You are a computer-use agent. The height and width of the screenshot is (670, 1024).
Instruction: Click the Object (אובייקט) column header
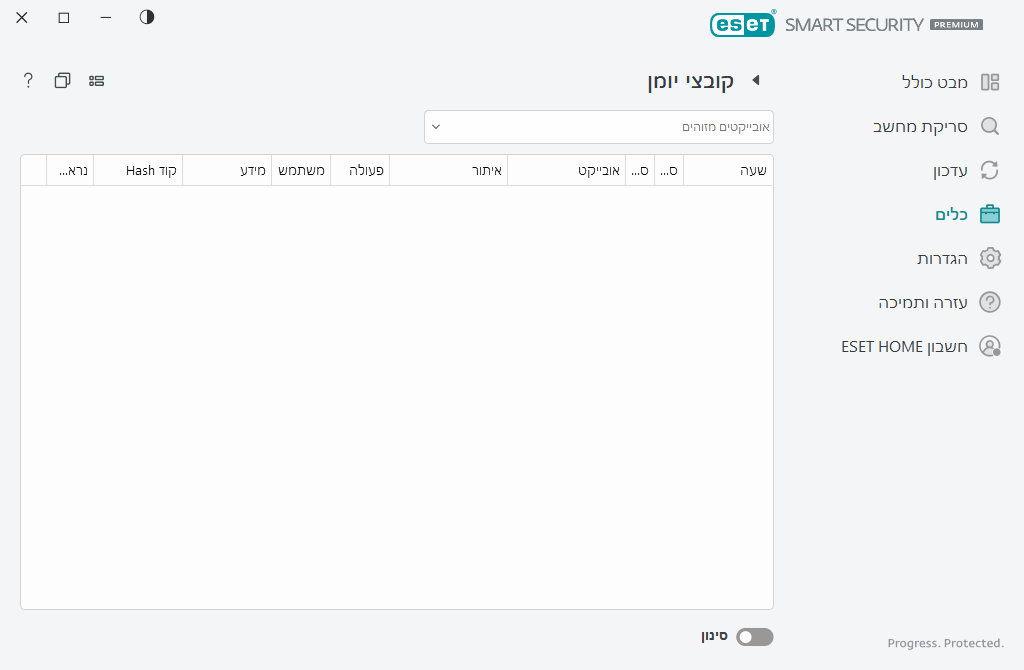566,171
